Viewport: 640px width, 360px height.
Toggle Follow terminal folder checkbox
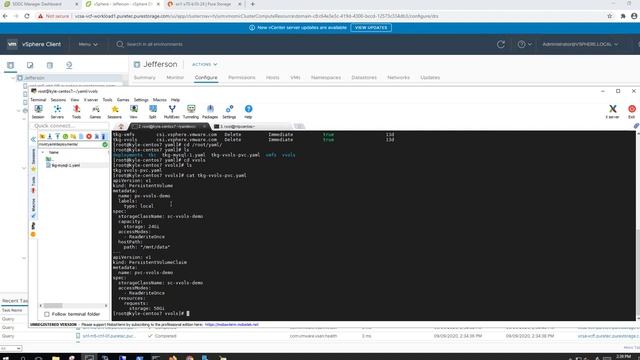(x=47, y=314)
